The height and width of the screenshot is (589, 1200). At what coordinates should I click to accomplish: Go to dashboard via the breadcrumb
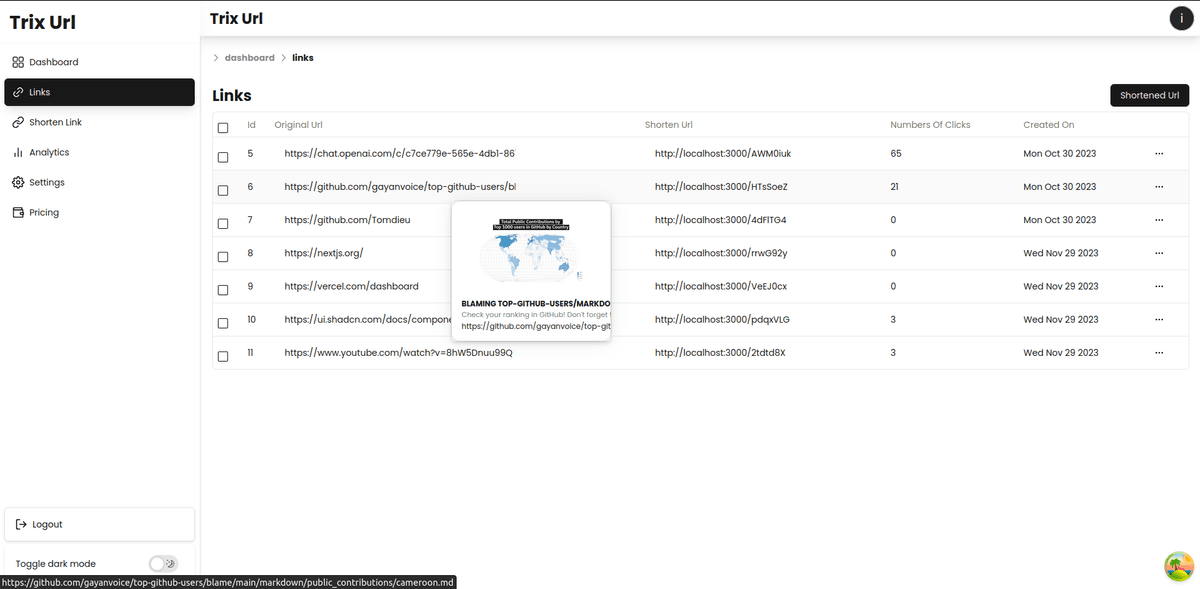(249, 57)
